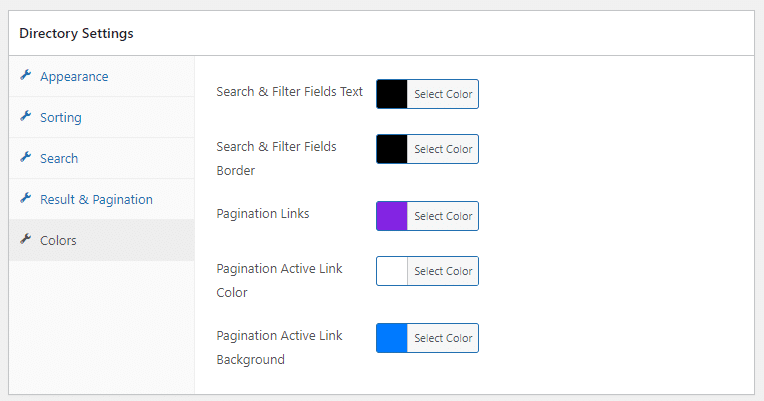Viewport: 764px width, 401px height.
Task: Click the purple Pagination Links swatch
Action: click(392, 216)
